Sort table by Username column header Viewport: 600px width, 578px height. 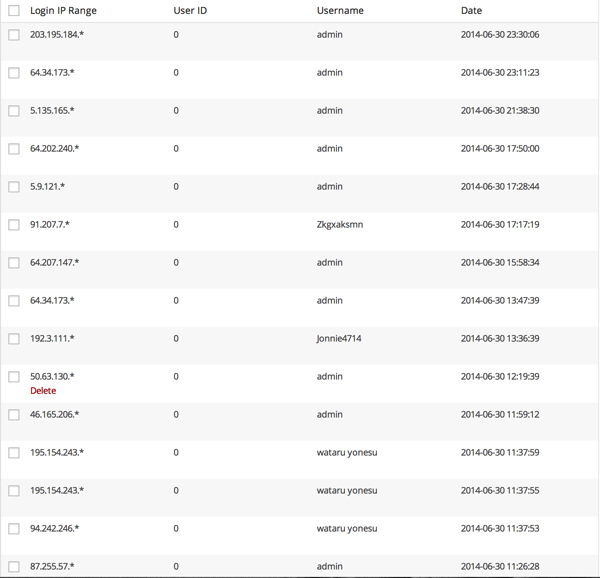point(340,10)
